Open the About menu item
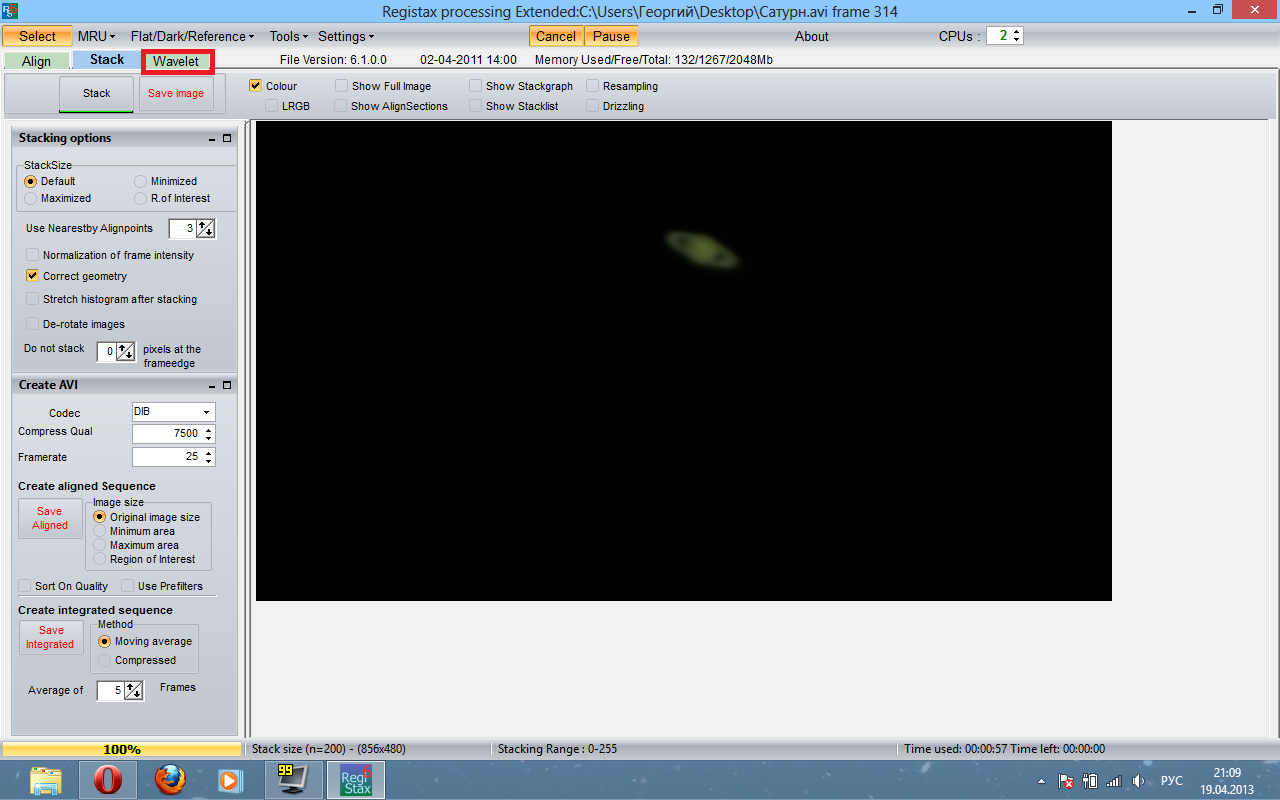 click(812, 36)
